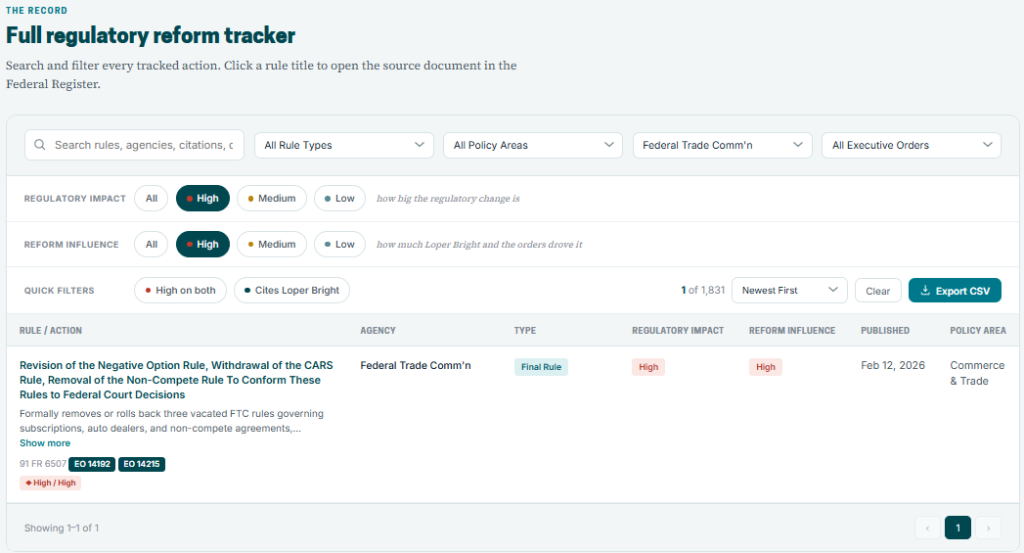Click the download icon on Export CSV
This screenshot has width=1024, height=553.
(x=925, y=291)
